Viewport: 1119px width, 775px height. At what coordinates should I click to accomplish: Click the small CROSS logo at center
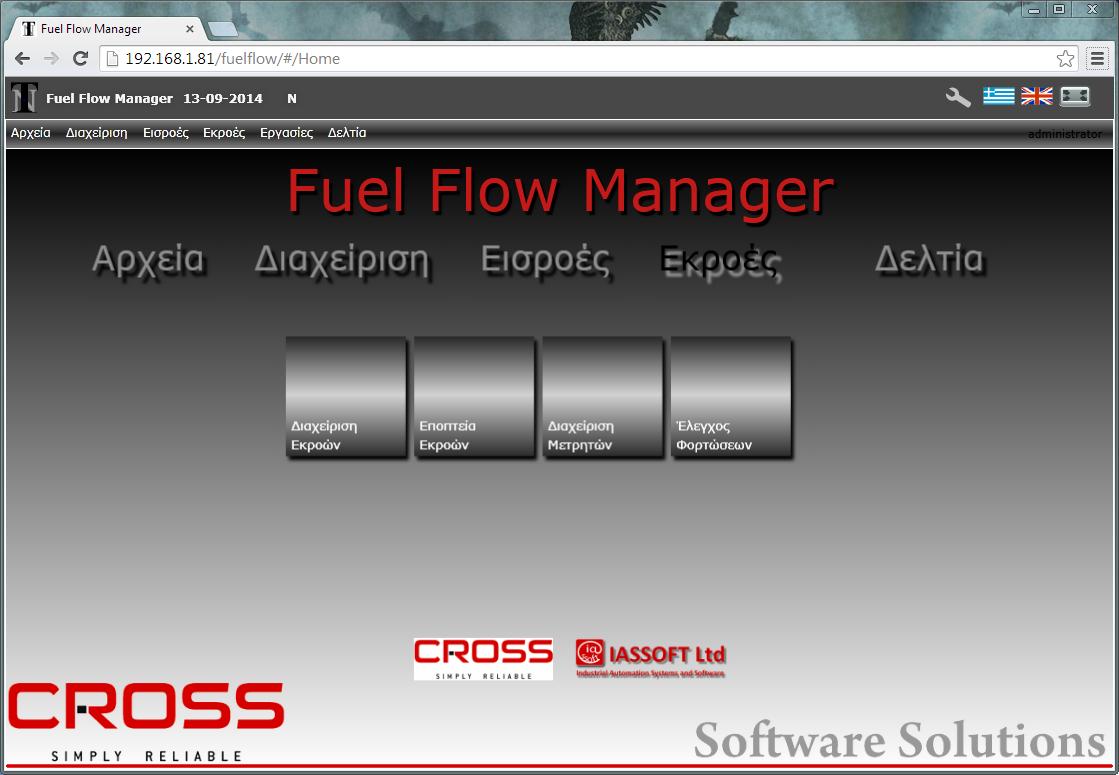coord(483,659)
